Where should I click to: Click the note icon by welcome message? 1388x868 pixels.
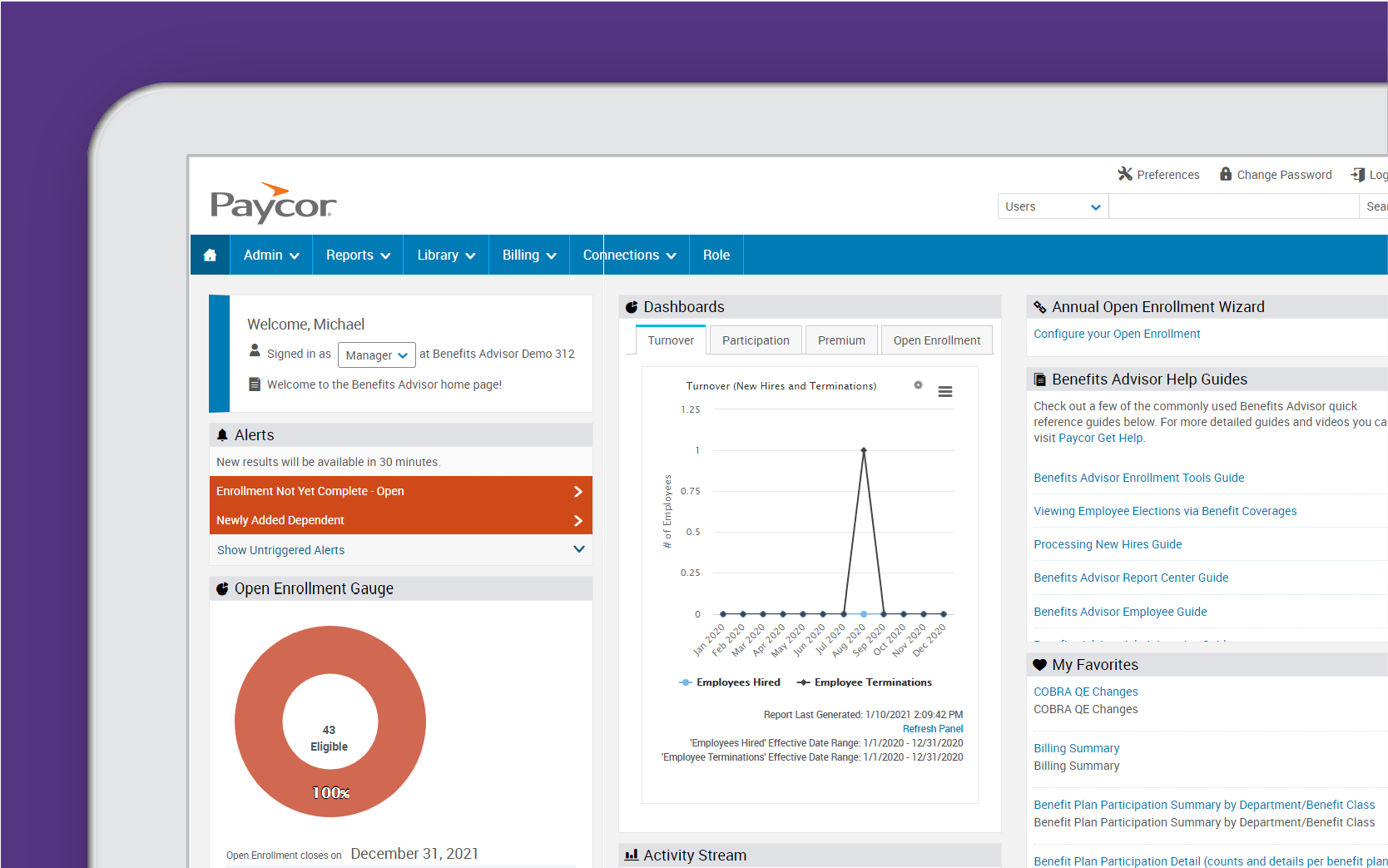tap(255, 384)
